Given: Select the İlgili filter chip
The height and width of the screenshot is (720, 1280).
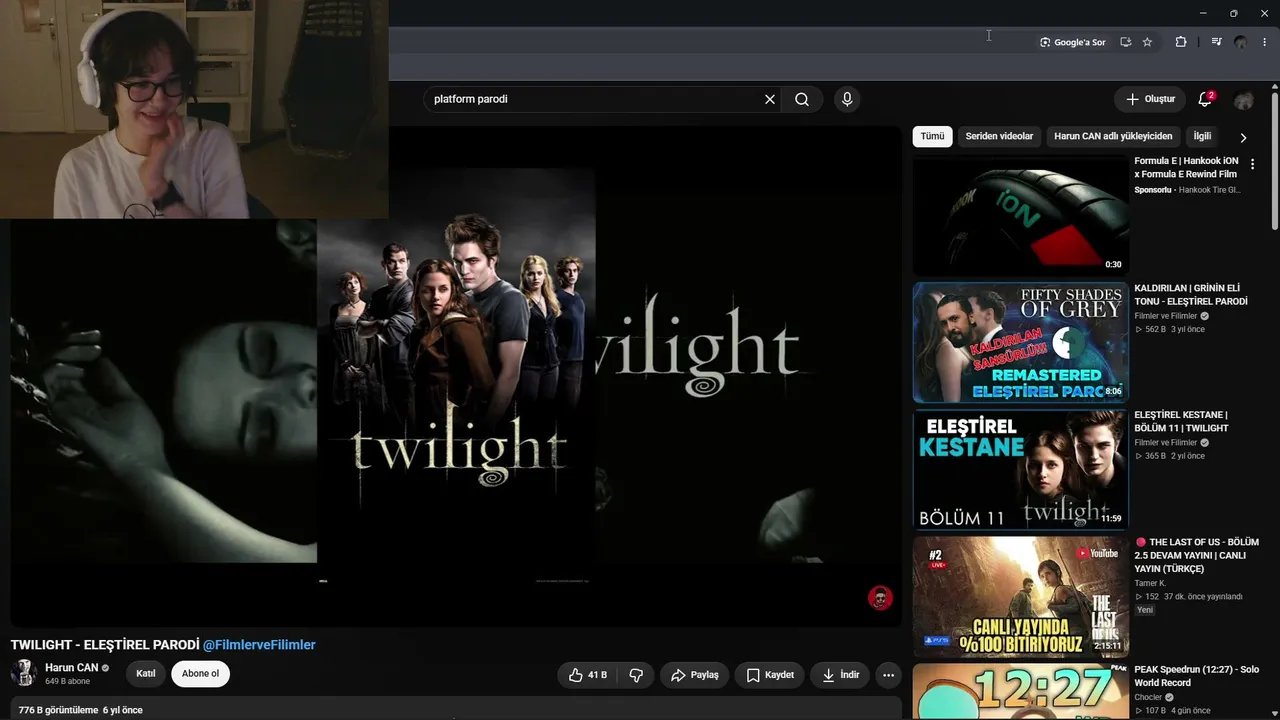Looking at the screenshot, I should click(1202, 136).
